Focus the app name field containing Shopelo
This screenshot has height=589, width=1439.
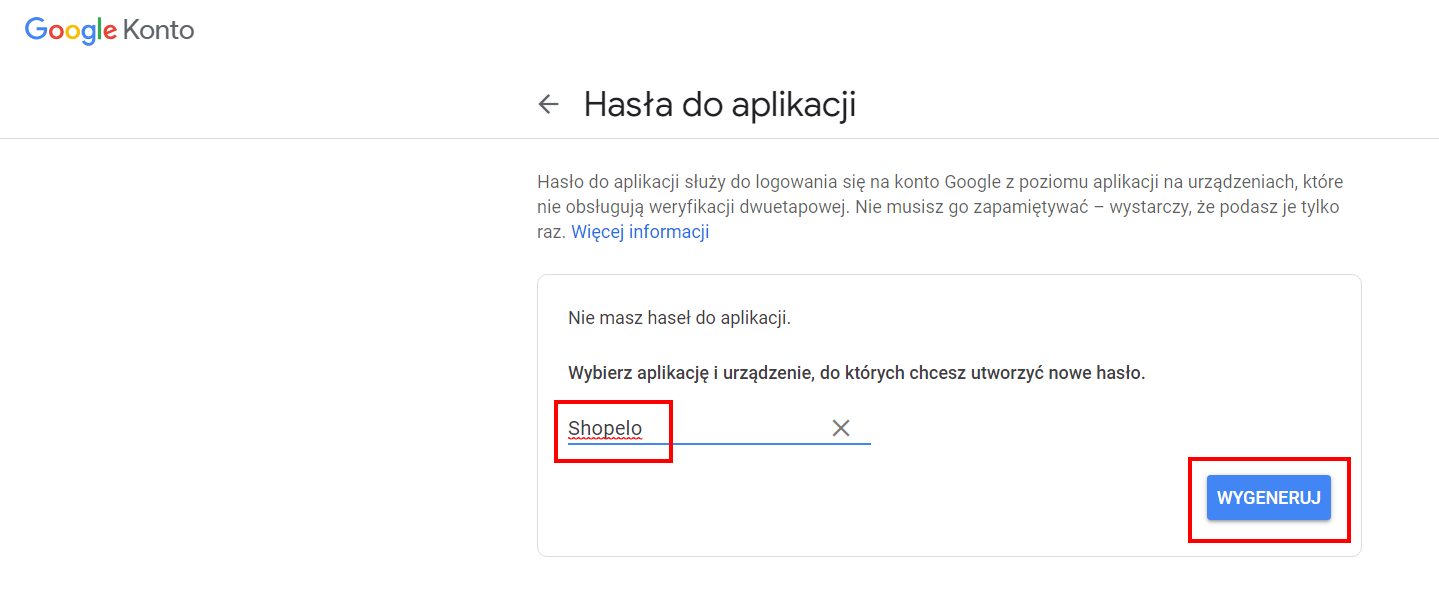pos(719,429)
